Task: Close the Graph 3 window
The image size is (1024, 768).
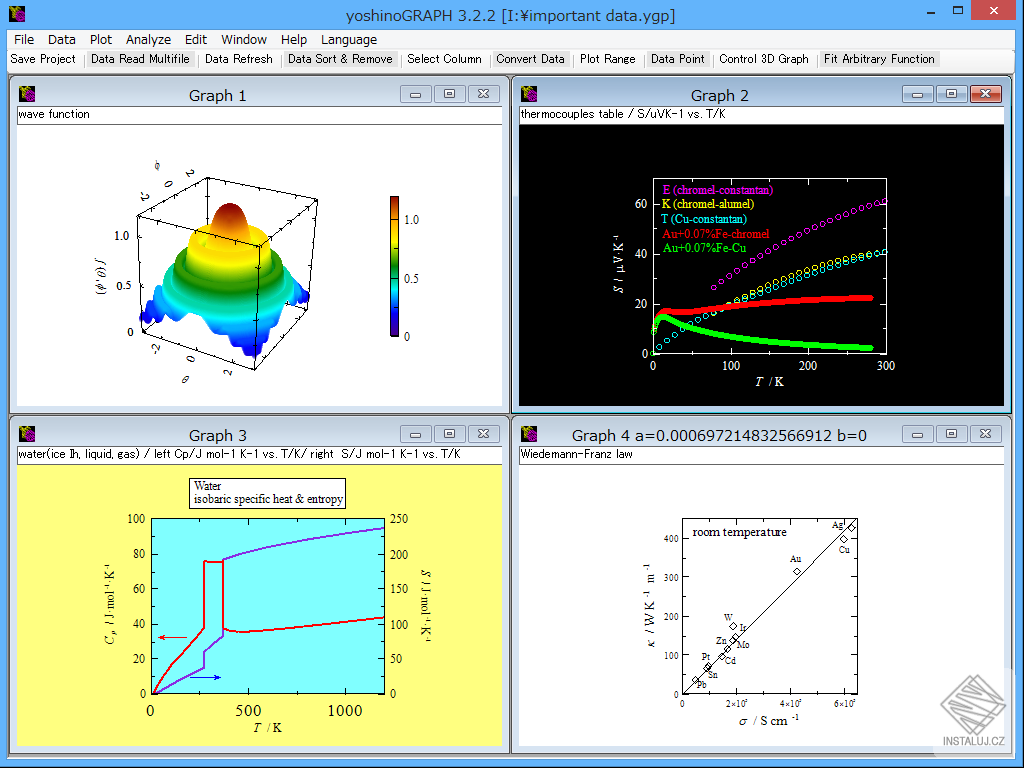Action: tap(483, 434)
